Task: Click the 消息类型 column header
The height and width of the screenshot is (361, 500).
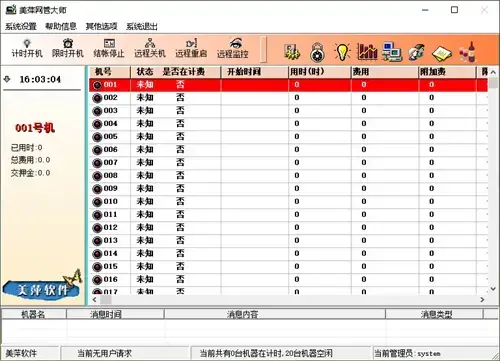Action: [x=434, y=314]
